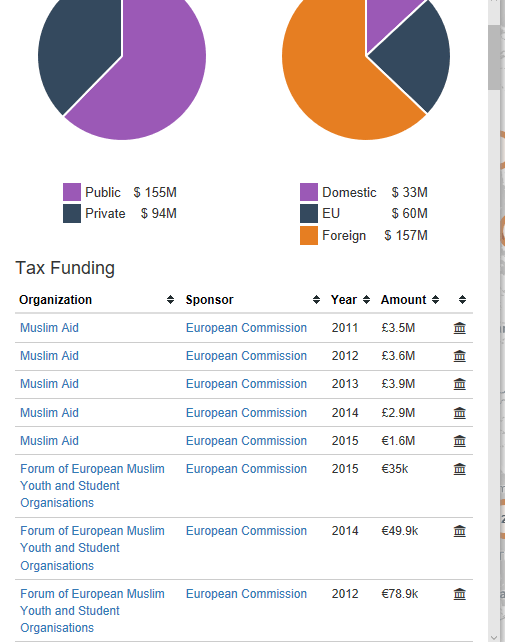This screenshot has height=642, width=505.
Task: Click the bank icon in Muslim Aid 2011 row
Action: [460, 328]
